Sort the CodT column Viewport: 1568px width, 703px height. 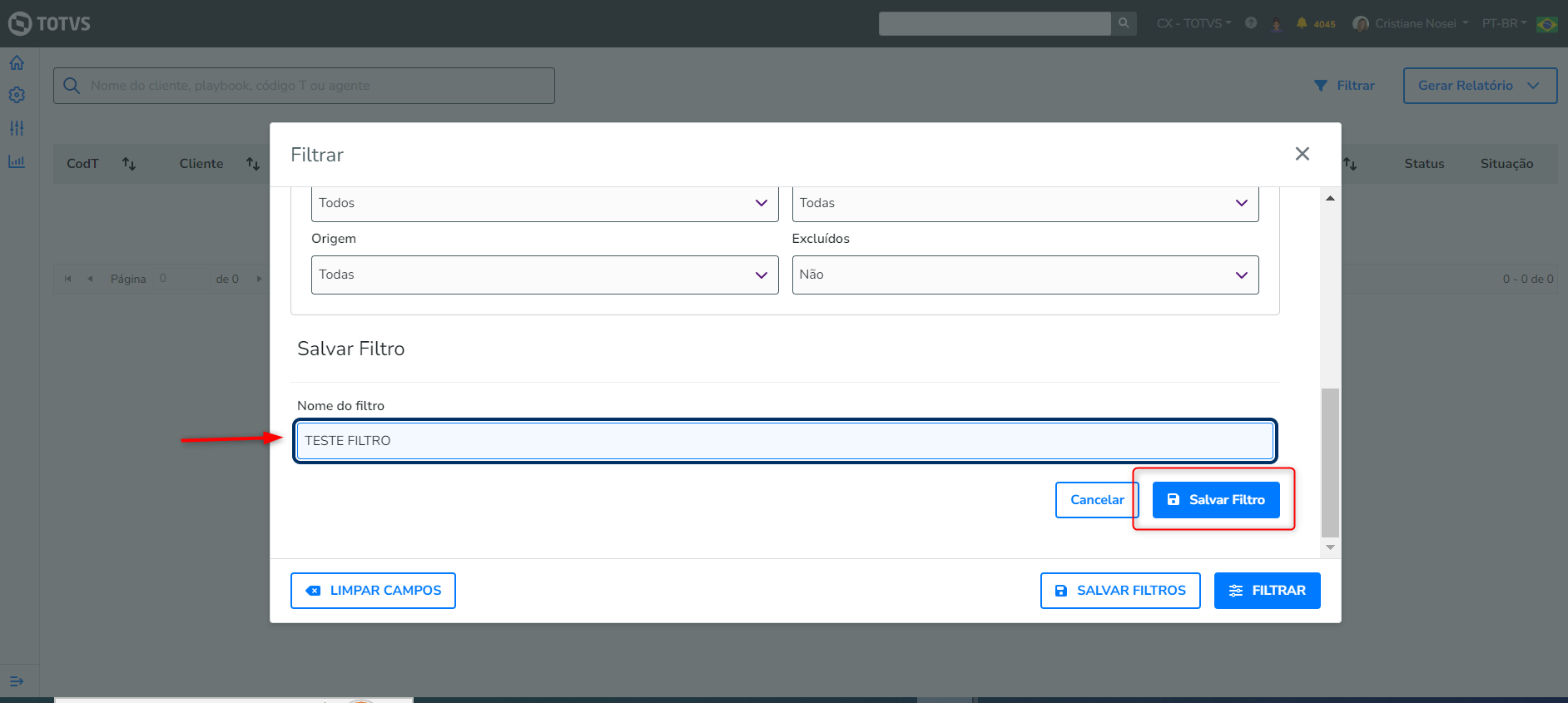129,164
